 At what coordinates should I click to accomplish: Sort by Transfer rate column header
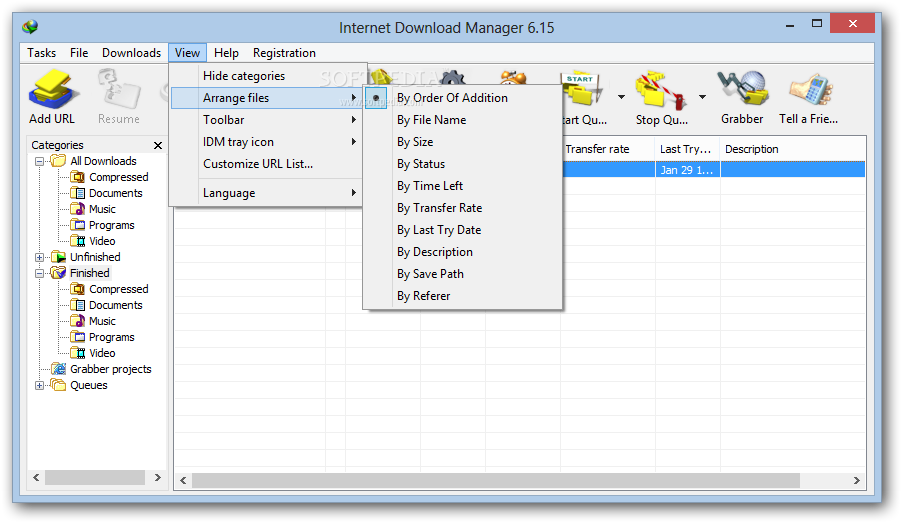[608, 149]
